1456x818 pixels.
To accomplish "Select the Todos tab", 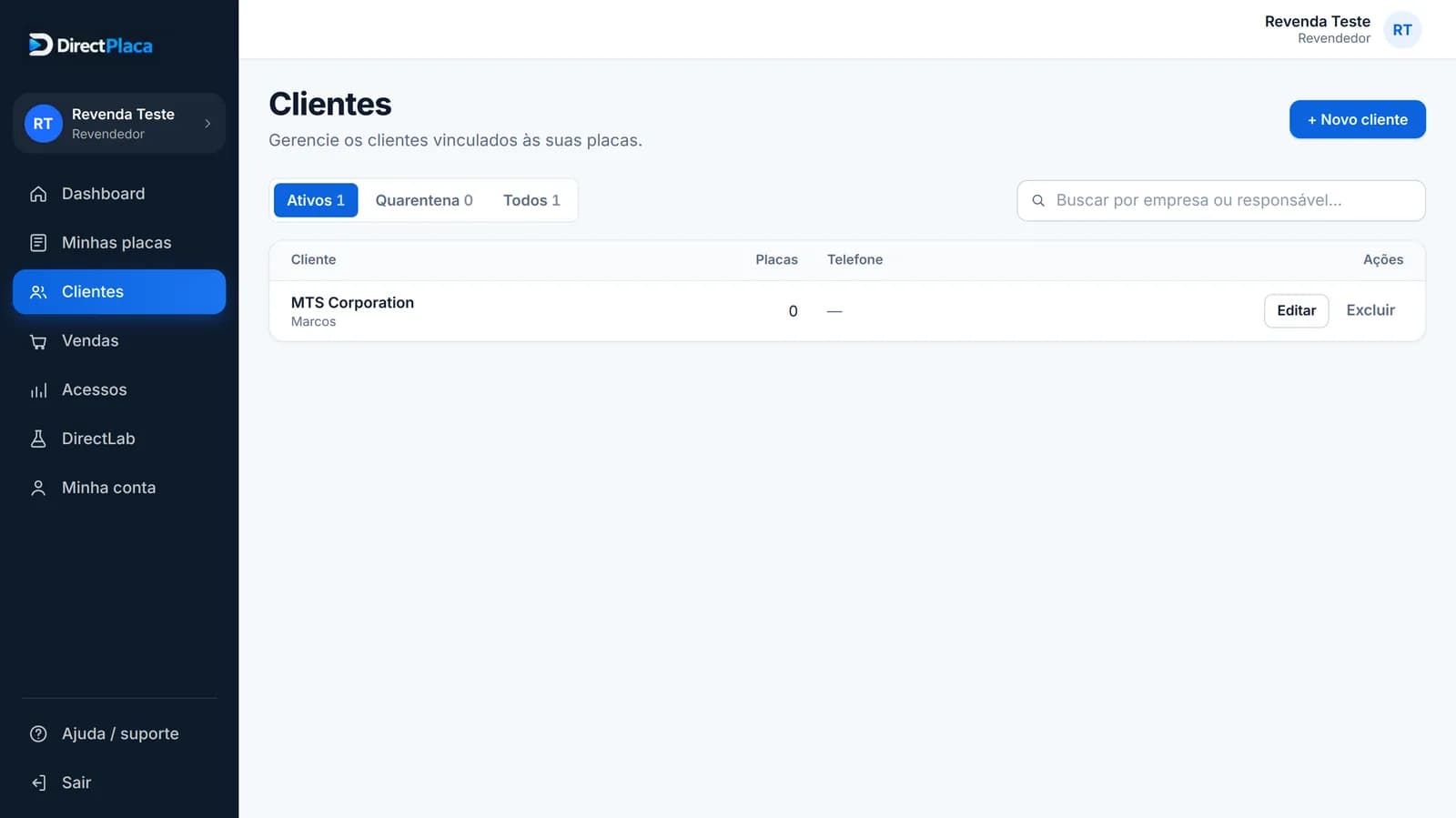I will [x=531, y=200].
